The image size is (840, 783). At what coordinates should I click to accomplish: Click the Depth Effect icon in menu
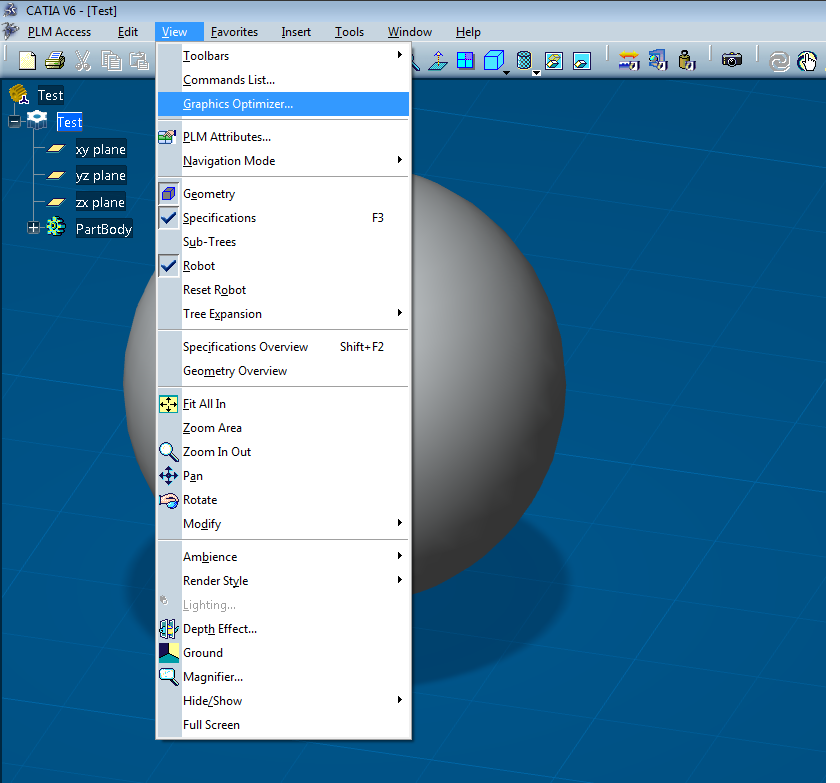168,629
